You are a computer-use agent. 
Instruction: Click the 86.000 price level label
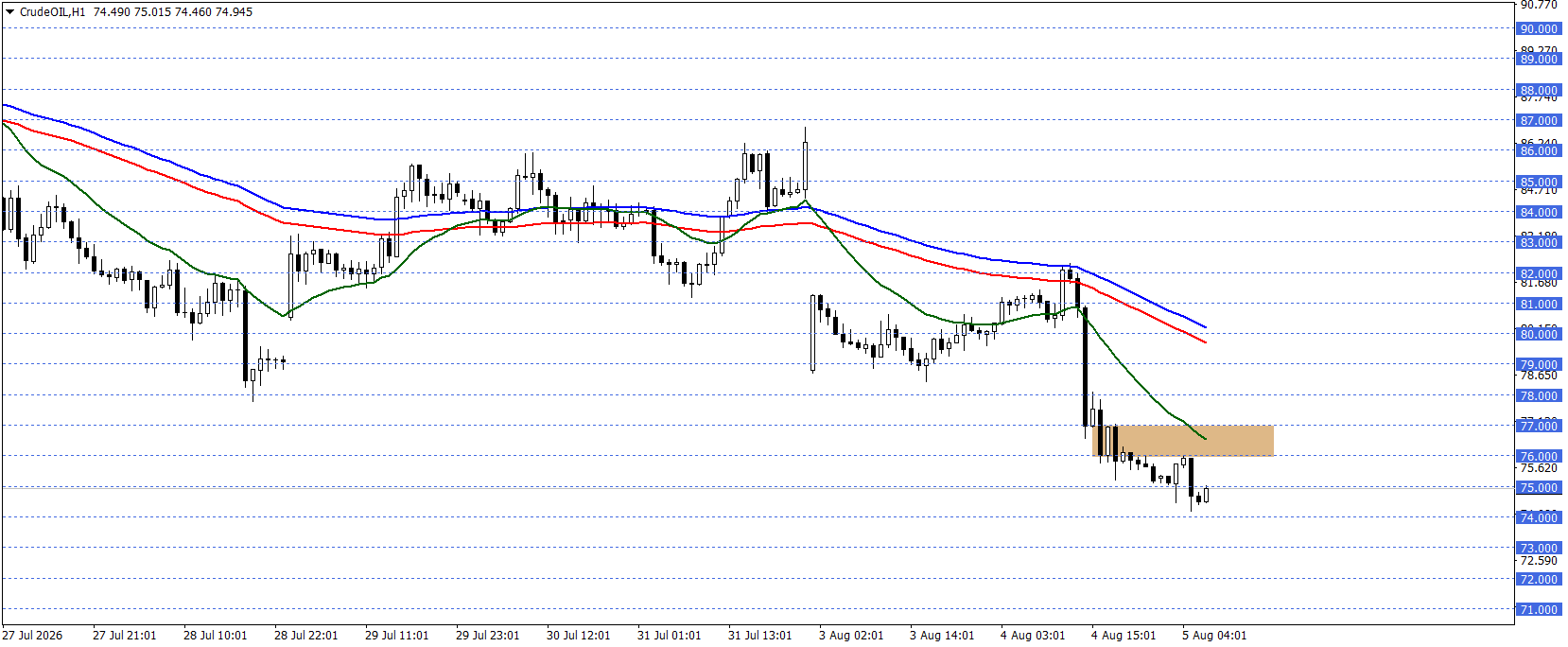[1539, 151]
